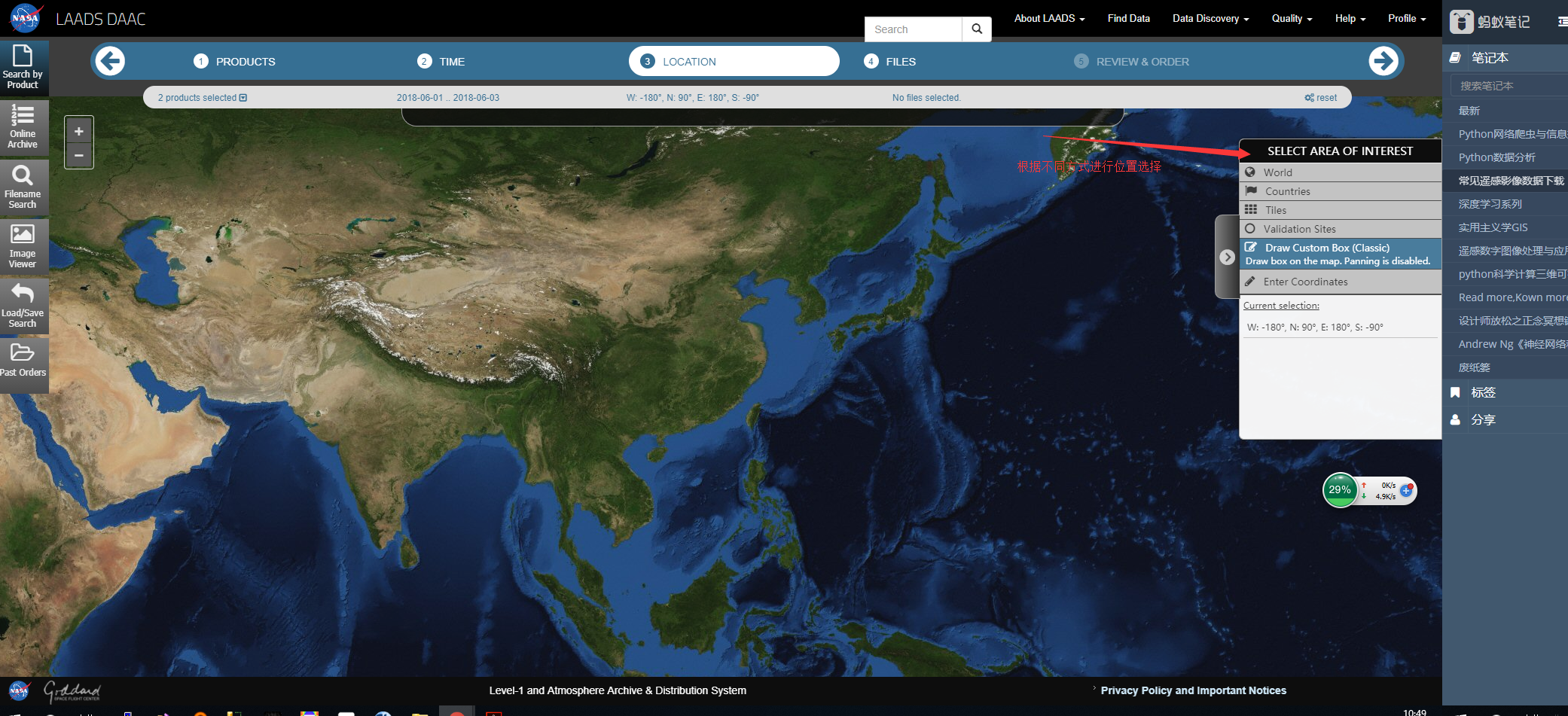Open the About LAADS menu

coord(1048,18)
